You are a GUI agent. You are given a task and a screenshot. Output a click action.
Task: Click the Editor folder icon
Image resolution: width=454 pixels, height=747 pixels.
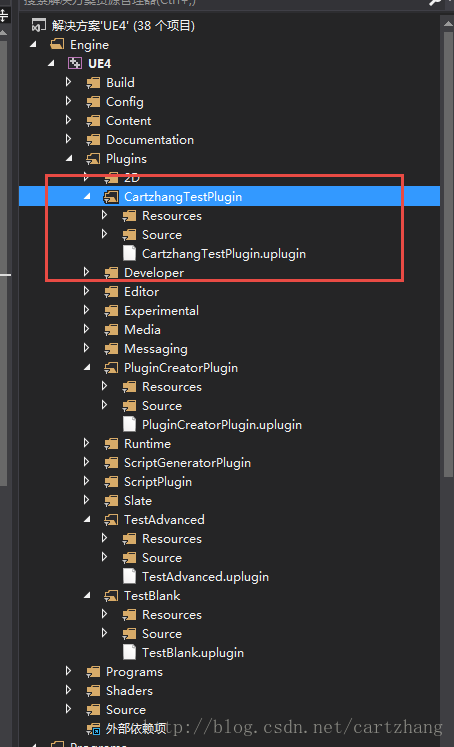pyautogui.click(x=111, y=292)
